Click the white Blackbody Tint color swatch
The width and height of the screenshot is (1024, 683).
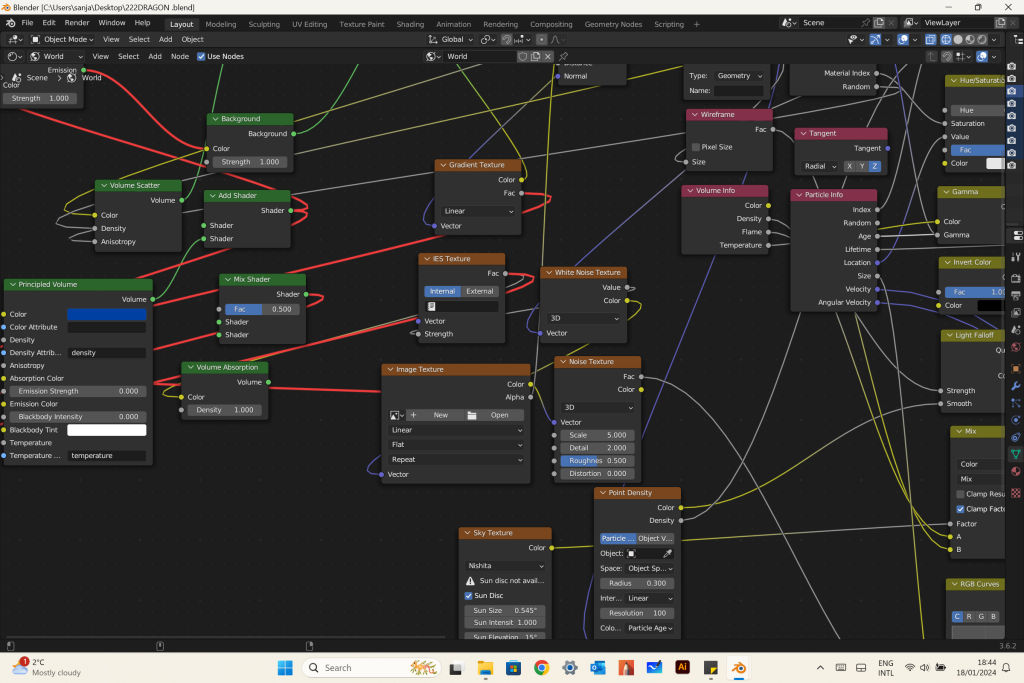pyautogui.click(x=106, y=430)
